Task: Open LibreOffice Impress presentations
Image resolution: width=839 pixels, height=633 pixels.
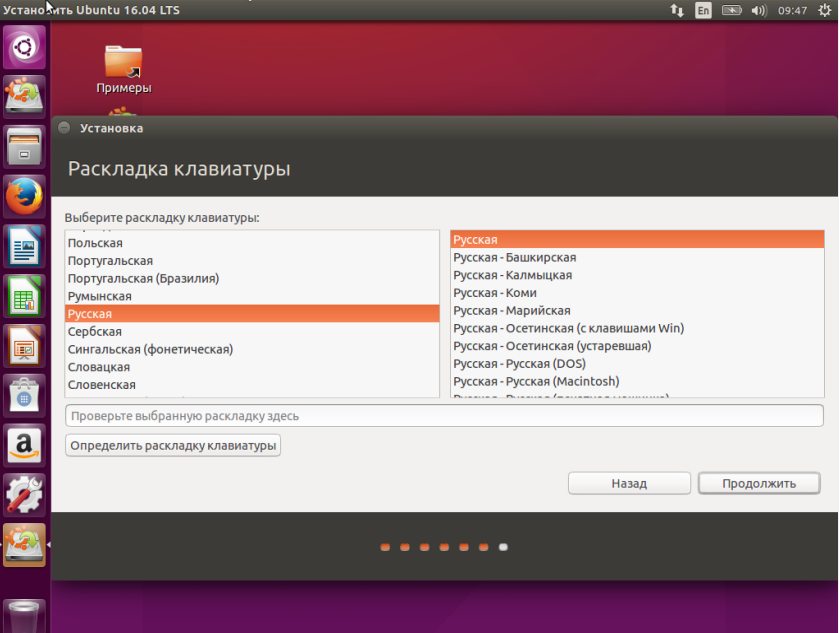Action: tap(25, 346)
